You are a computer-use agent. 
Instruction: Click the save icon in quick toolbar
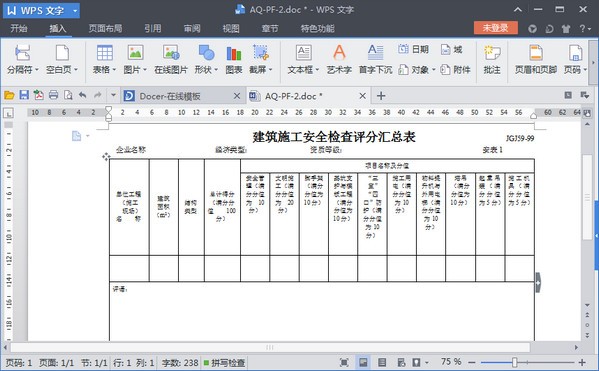24,95
